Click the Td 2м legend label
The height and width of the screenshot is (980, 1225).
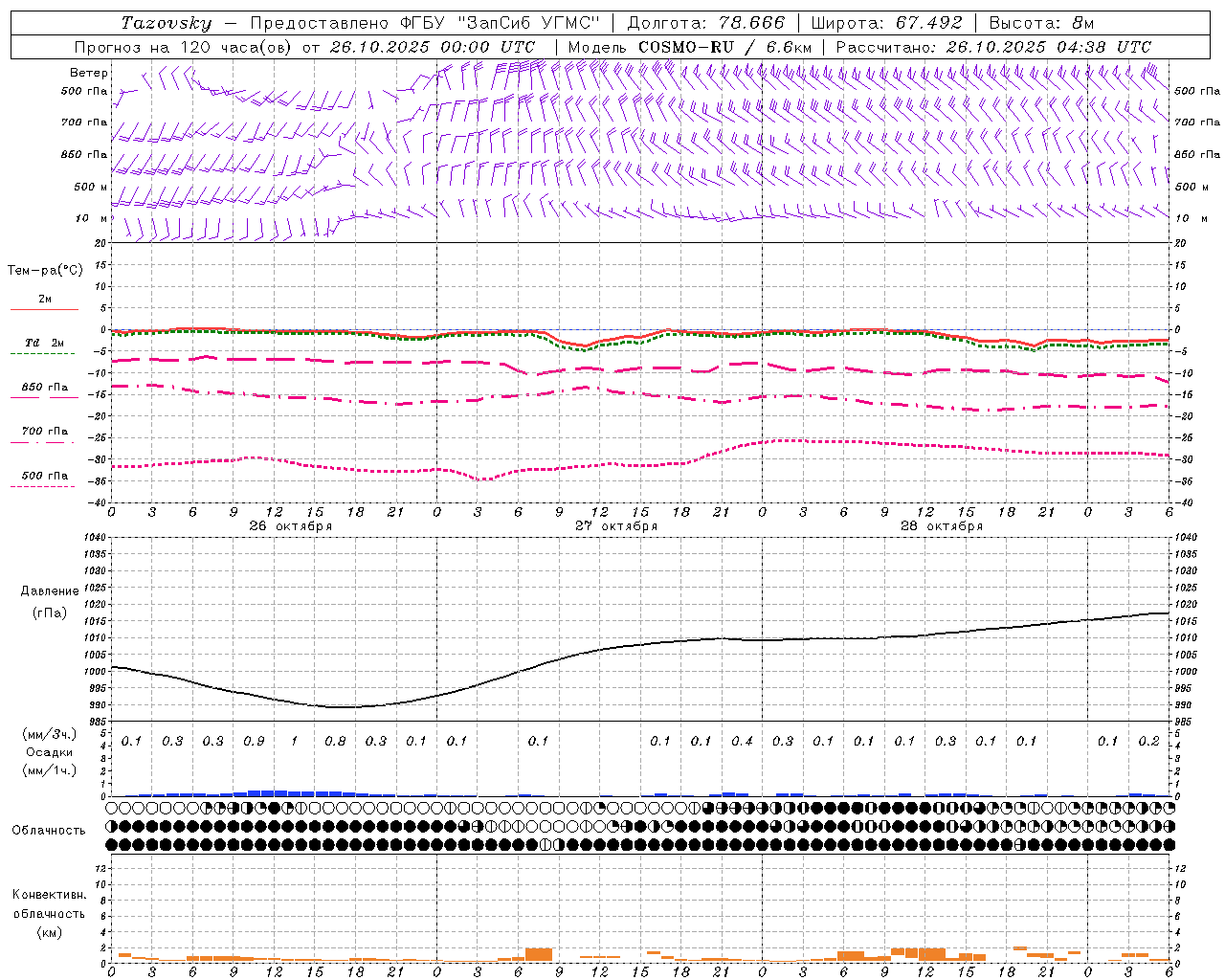coord(44,343)
